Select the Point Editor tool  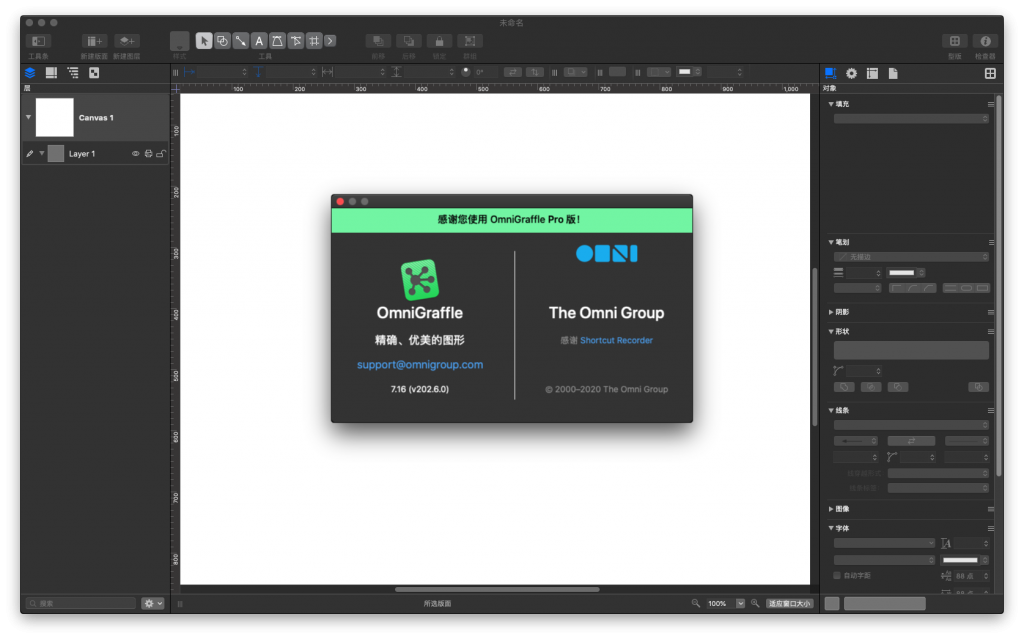(x=296, y=41)
